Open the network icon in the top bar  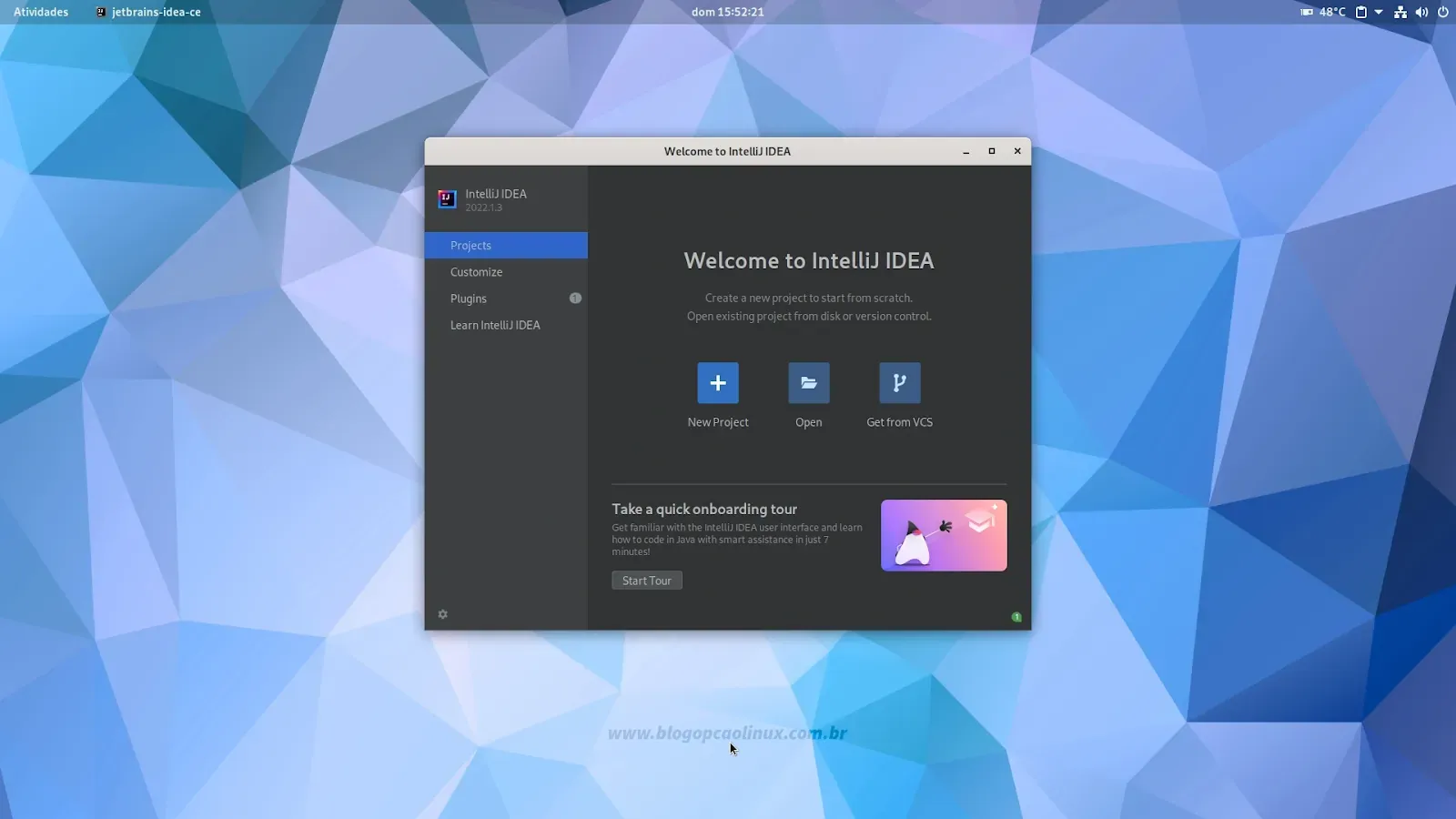[x=1400, y=12]
